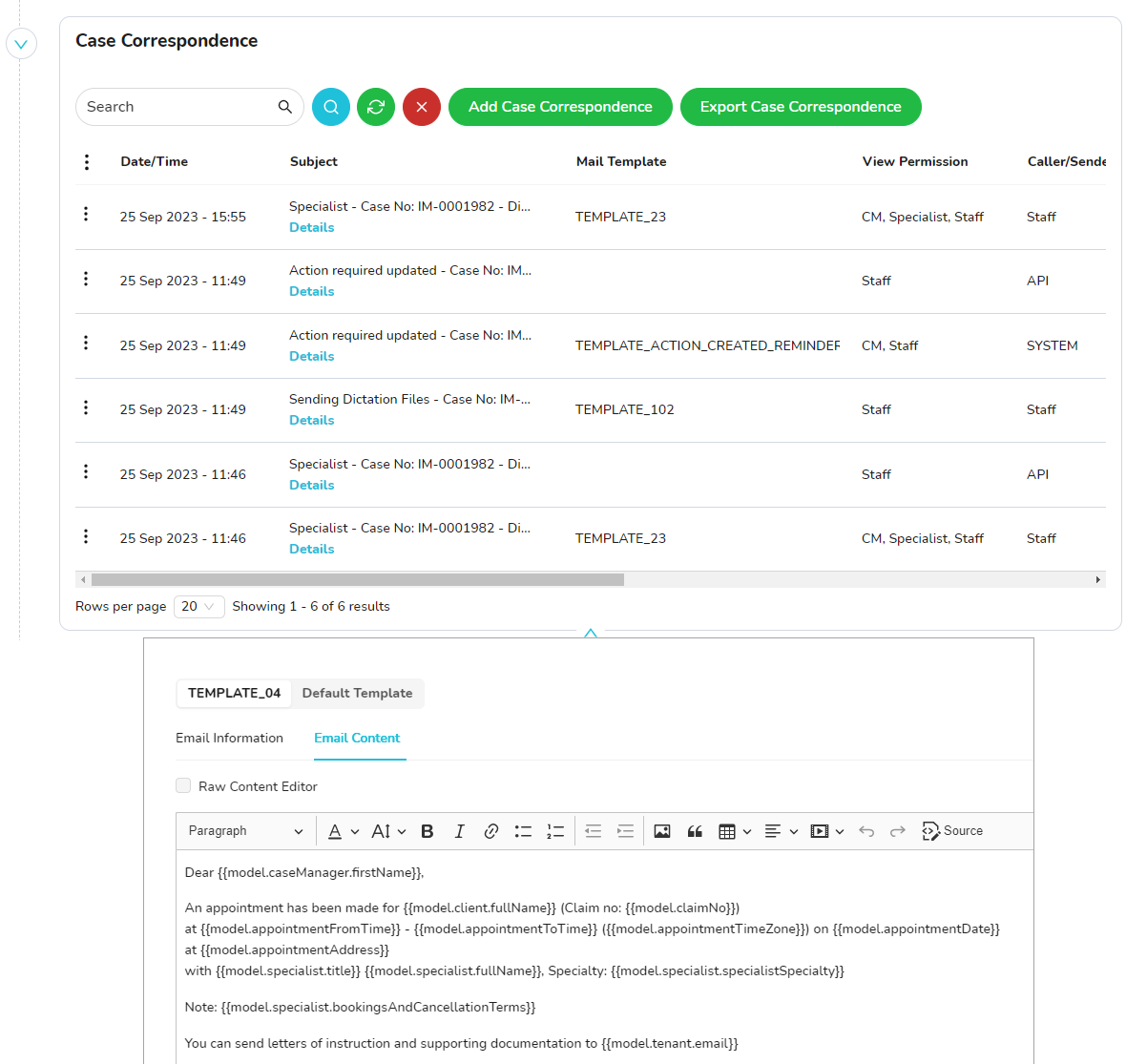Click the table horizontal scrollbar thumb
This screenshot has height=1064, width=1147.
[x=358, y=579]
